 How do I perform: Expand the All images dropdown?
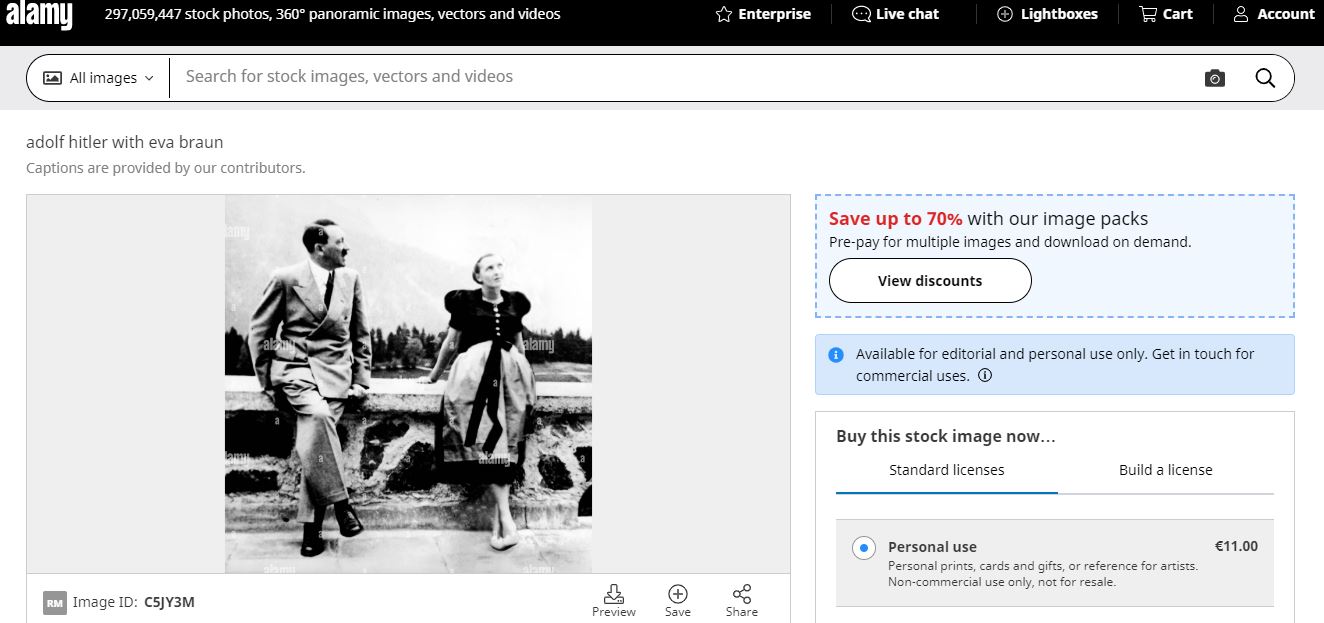(x=99, y=78)
